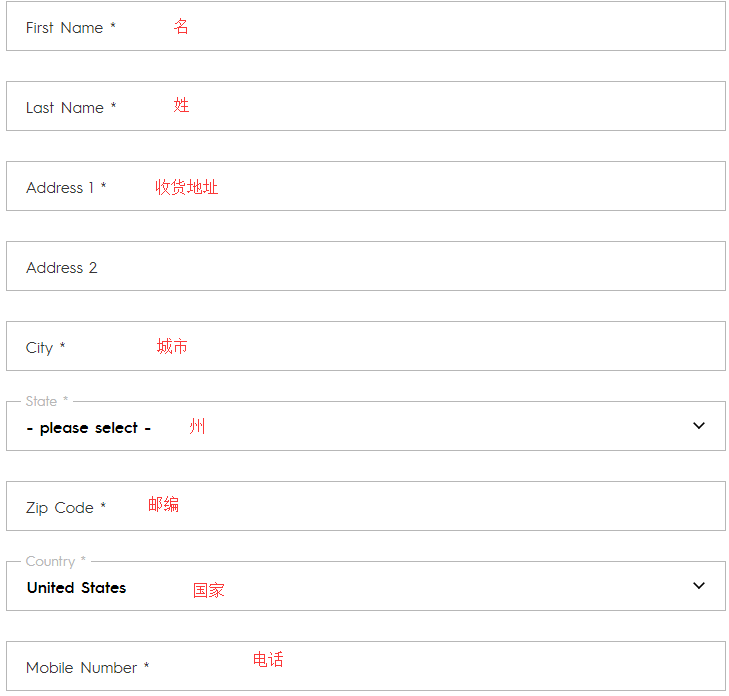Click the red 电话 annotation in Mobile field
Screen dimensions: 729x696
[x=268, y=660]
